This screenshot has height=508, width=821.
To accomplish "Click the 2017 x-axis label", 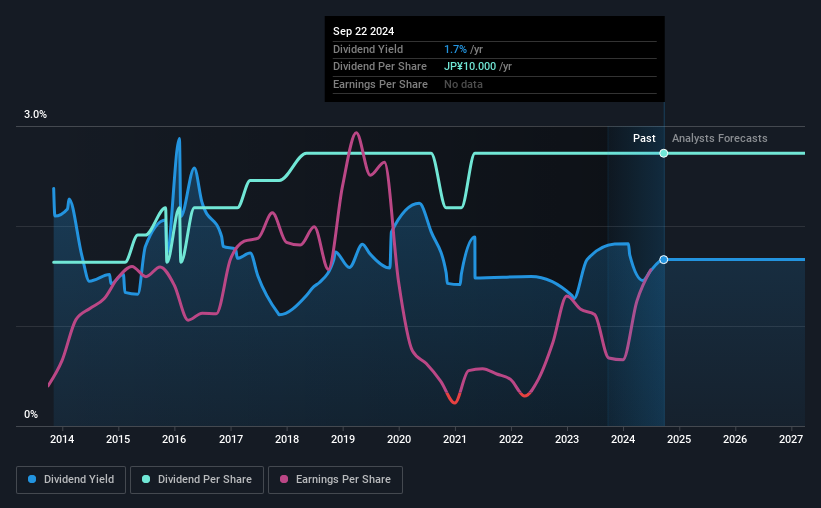I will point(231,439).
